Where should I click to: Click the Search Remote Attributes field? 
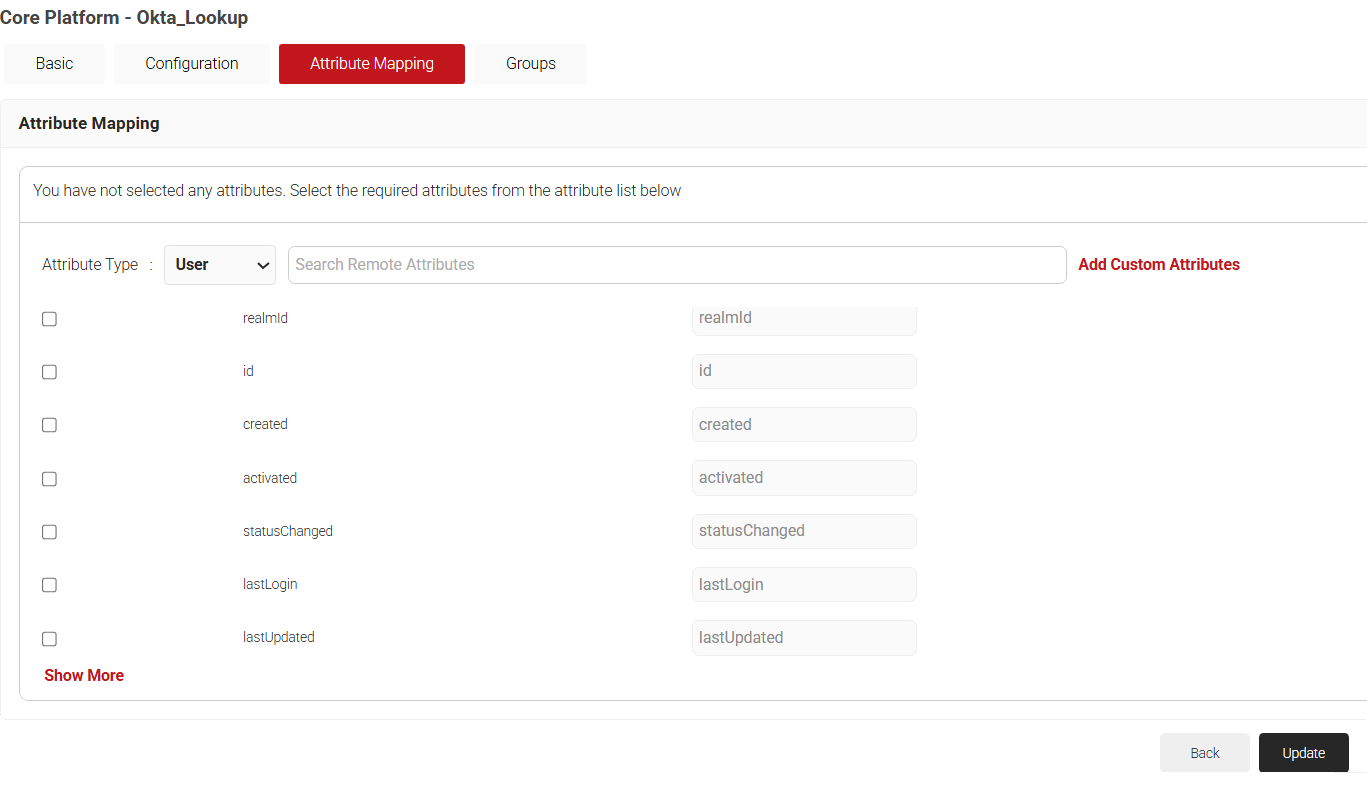pos(677,265)
